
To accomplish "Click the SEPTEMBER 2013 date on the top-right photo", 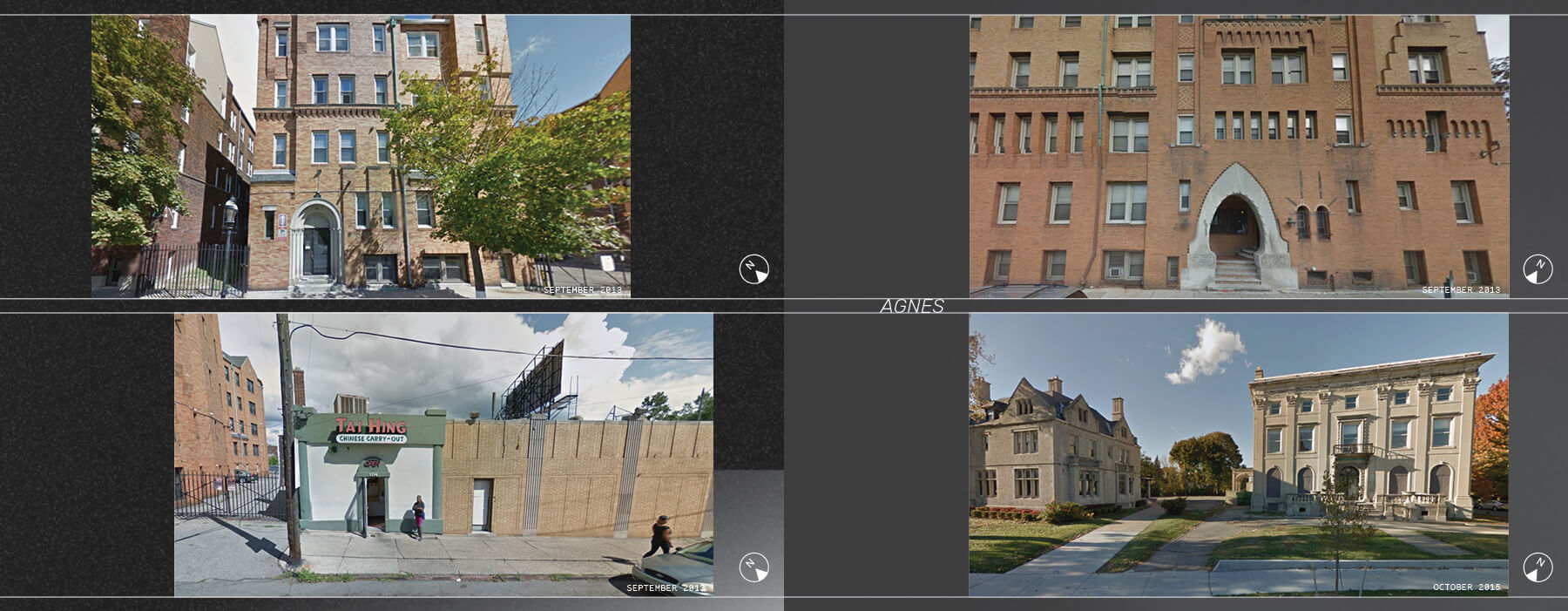I will (1461, 289).
